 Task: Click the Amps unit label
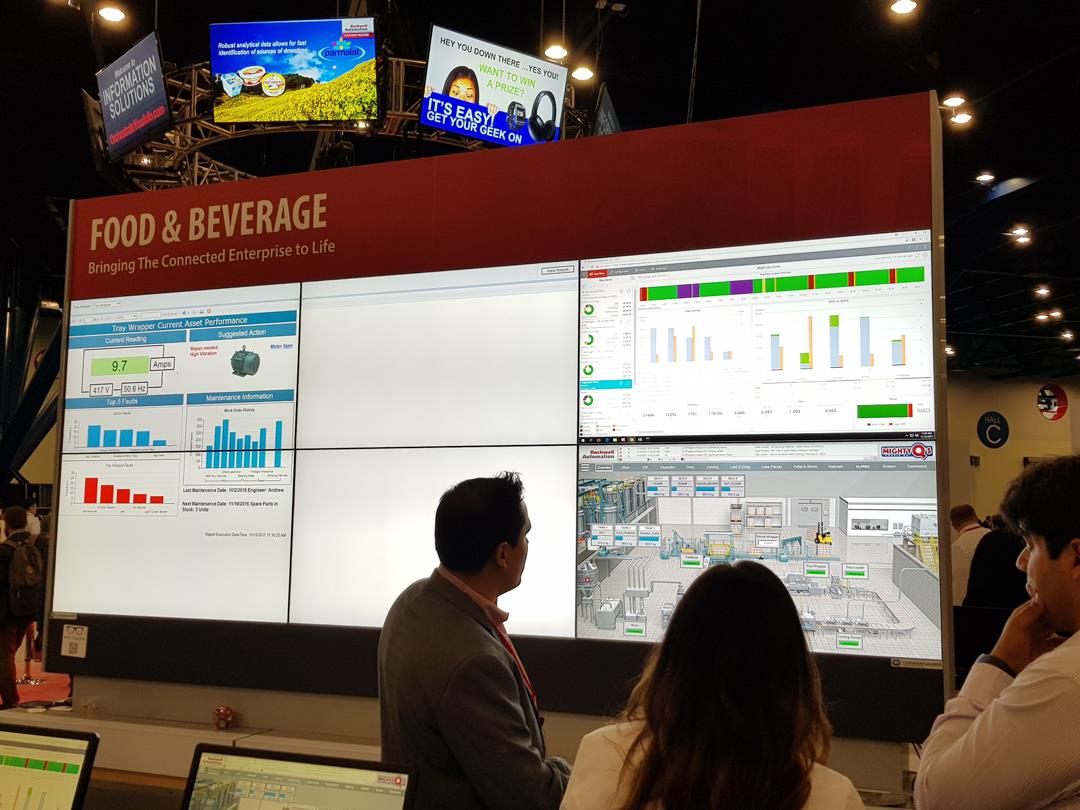pos(162,363)
